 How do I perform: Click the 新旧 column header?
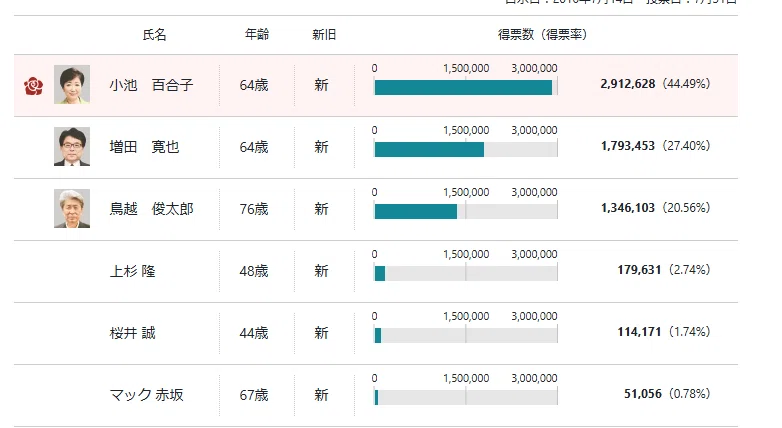coord(324,34)
